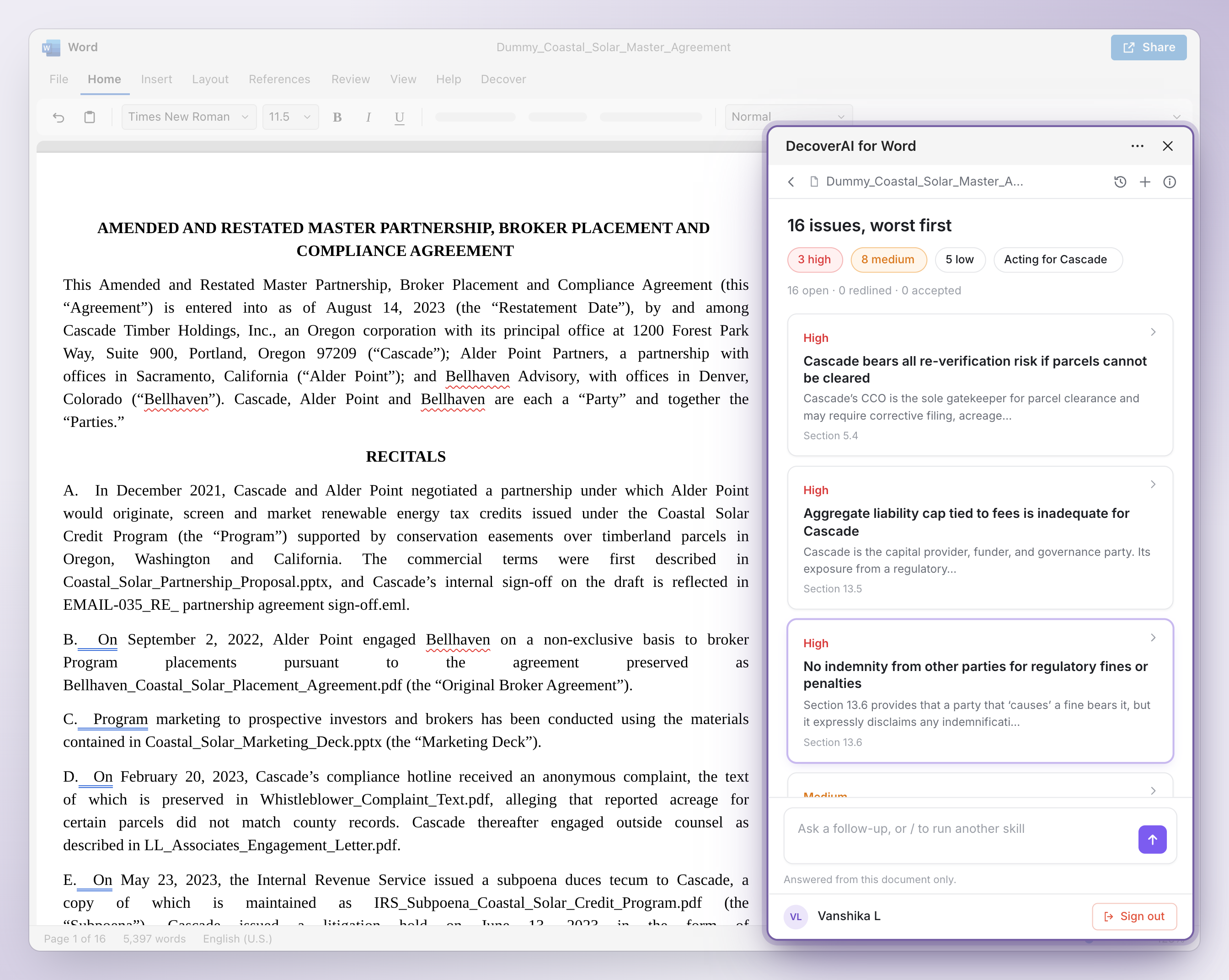The height and width of the screenshot is (980, 1229).
Task: Go back with the panel's left chevron
Action: coord(791,182)
